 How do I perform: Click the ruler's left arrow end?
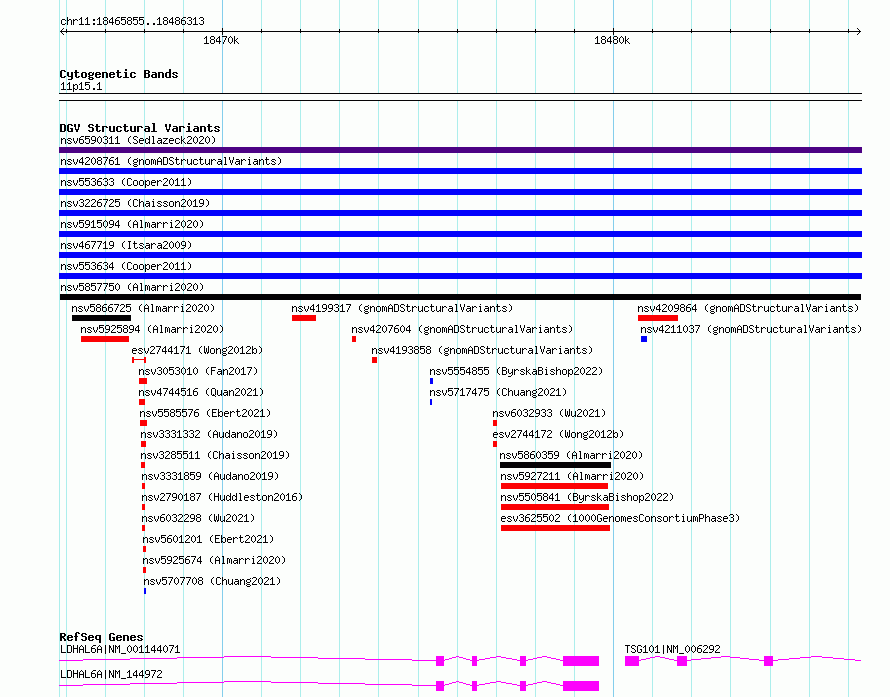(x=63, y=31)
